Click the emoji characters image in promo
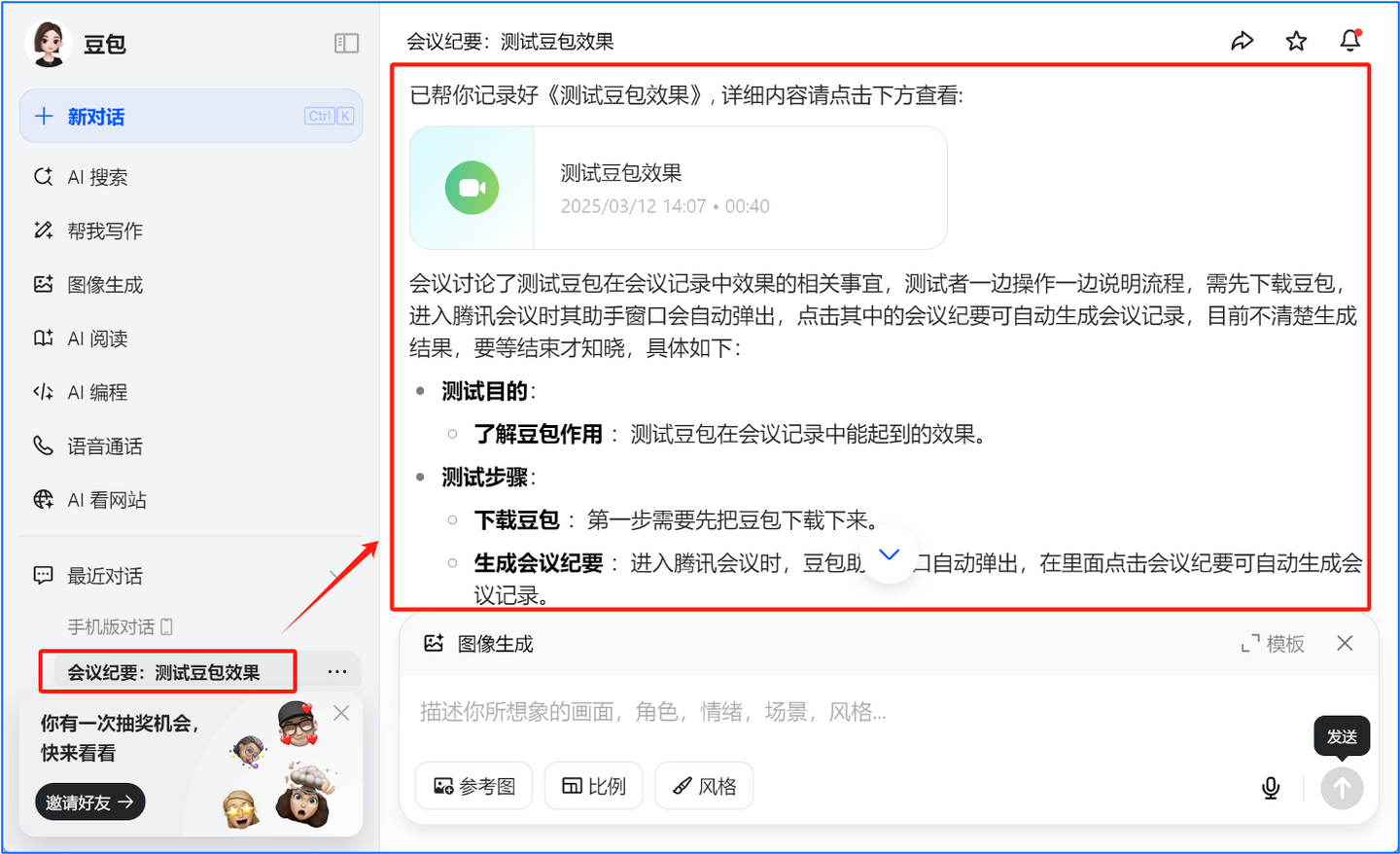Image resolution: width=1400 pixels, height=854 pixels. click(x=283, y=765)
